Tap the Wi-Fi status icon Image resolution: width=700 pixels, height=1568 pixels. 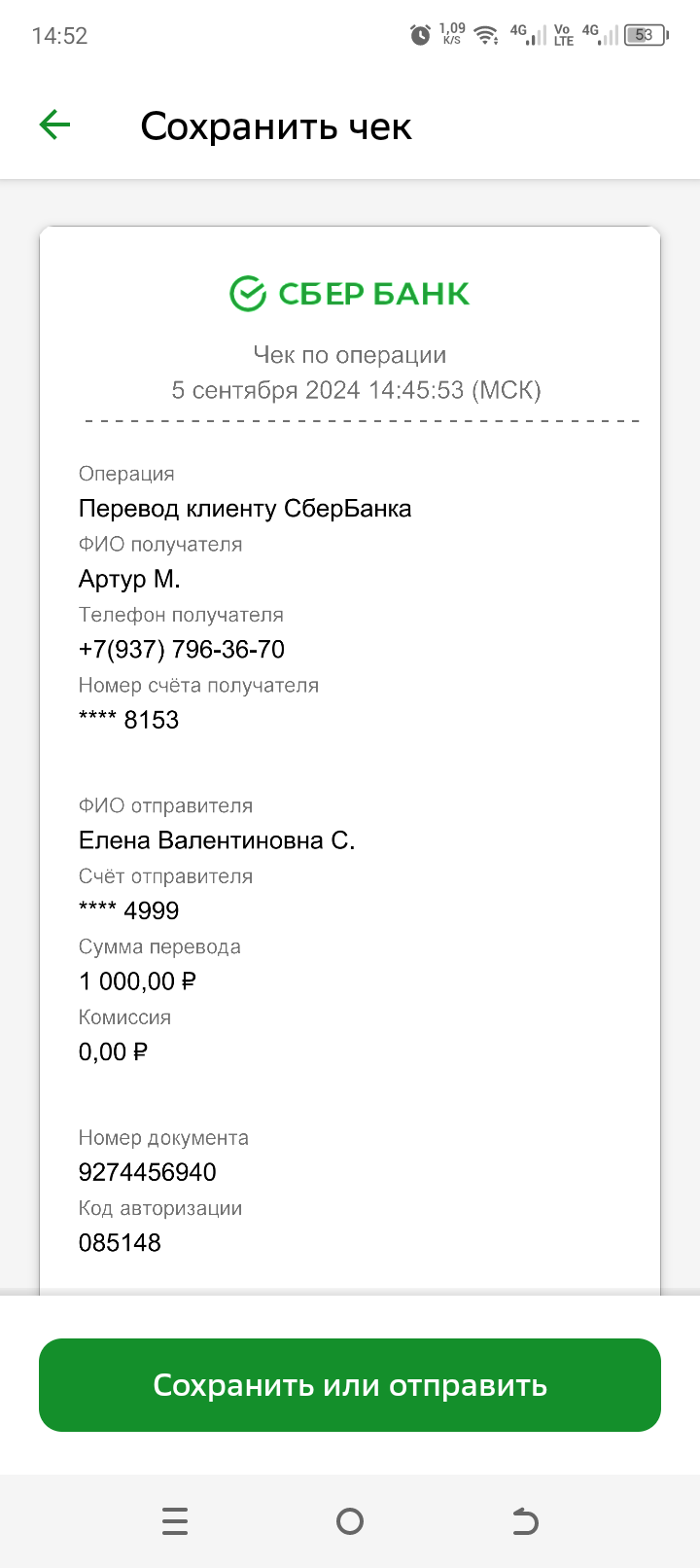click(x=486, y=36)
